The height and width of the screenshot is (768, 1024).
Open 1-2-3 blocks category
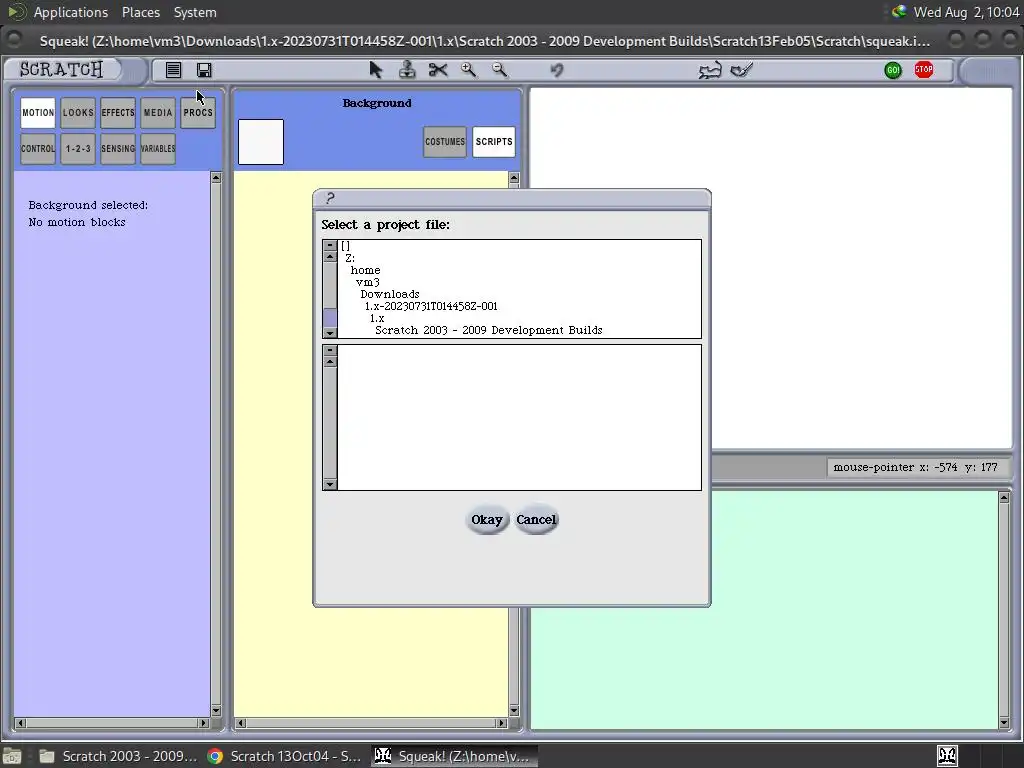78,148
